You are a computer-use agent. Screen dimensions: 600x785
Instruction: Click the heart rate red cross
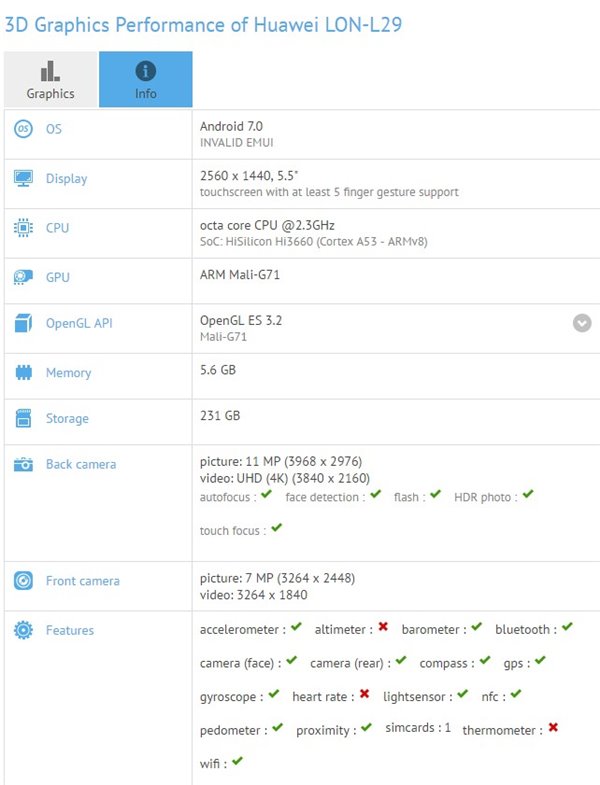pos(365,695)
